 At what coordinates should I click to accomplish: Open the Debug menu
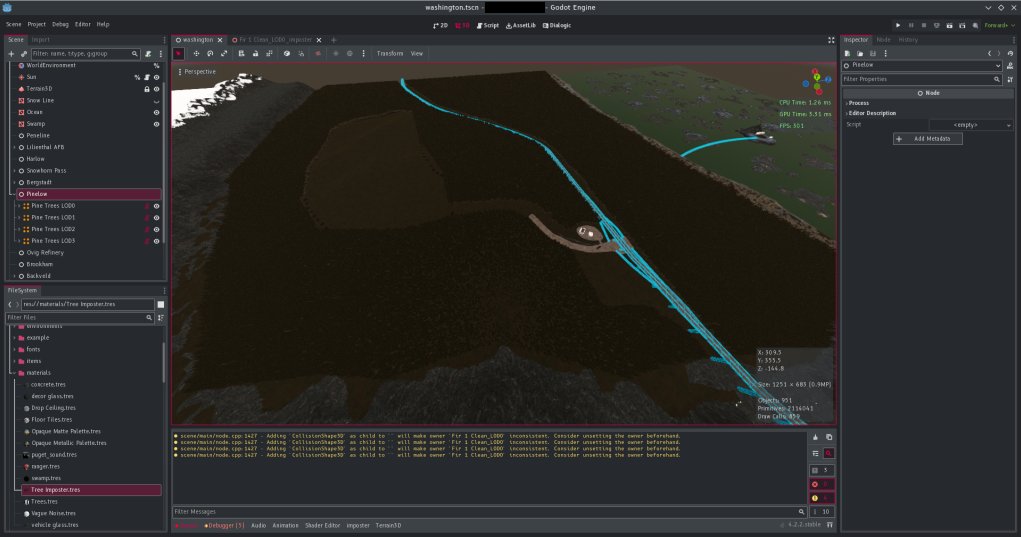pyautogui.click(x=61, y=25)
